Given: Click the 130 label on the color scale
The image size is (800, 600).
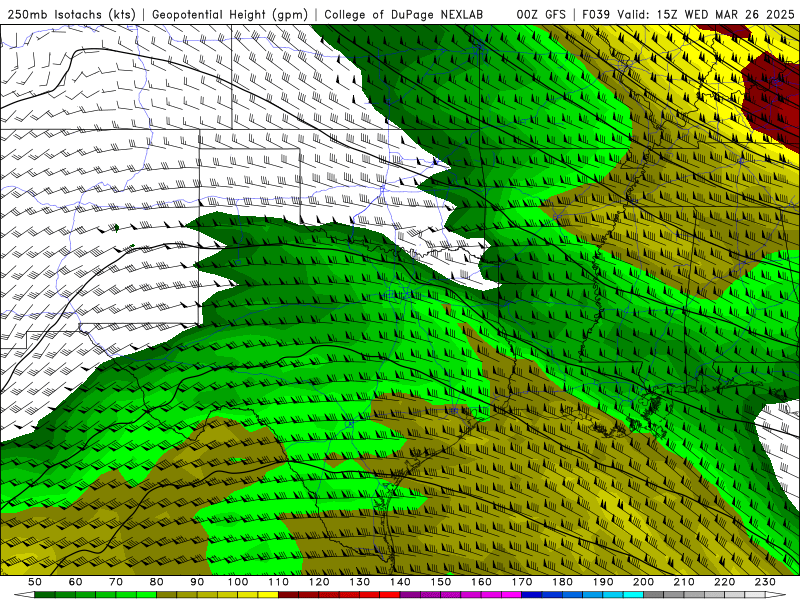Looking at the screenshot, I should (360, 582).
